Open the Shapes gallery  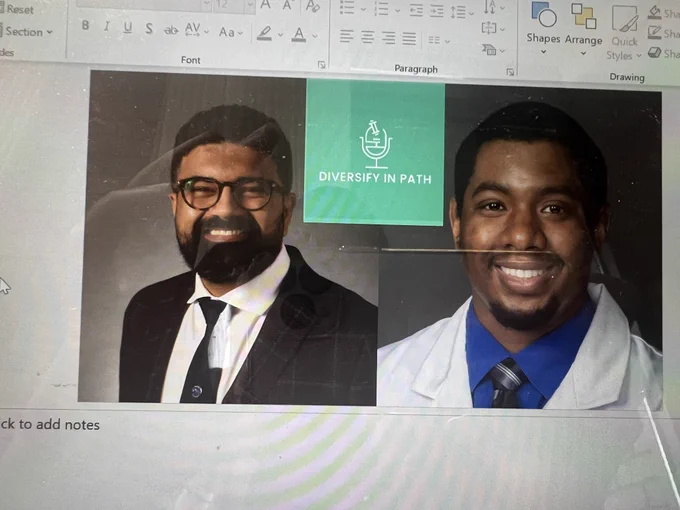tap(543, 29)
